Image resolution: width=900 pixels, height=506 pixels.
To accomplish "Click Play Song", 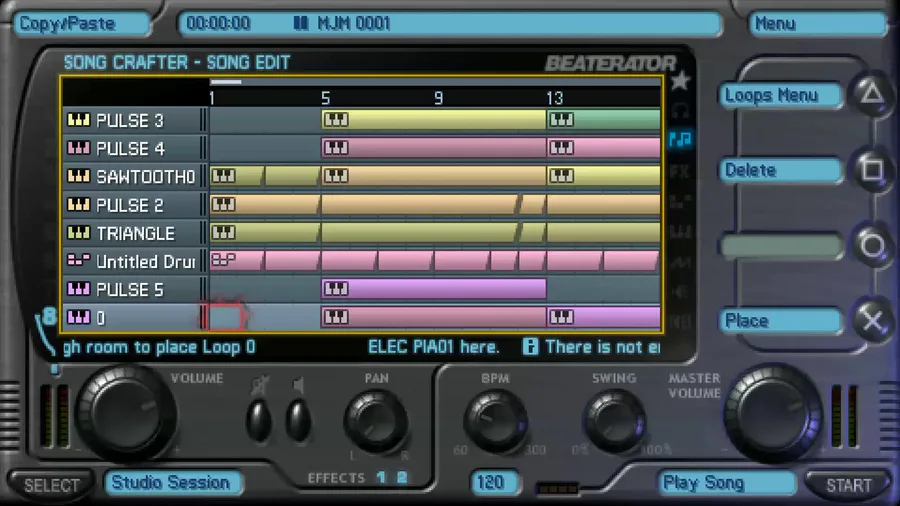I will tap(727, 483).
